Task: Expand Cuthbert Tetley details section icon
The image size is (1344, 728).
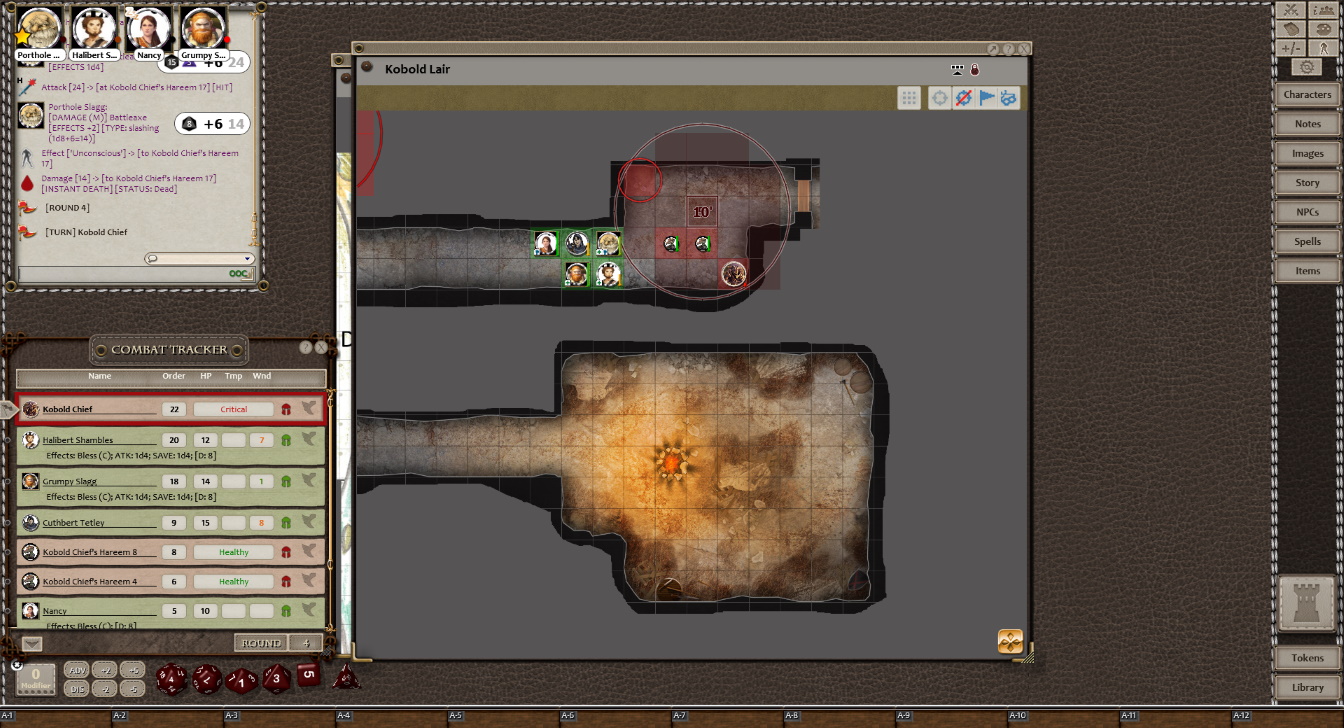Action: pos(309,522)
